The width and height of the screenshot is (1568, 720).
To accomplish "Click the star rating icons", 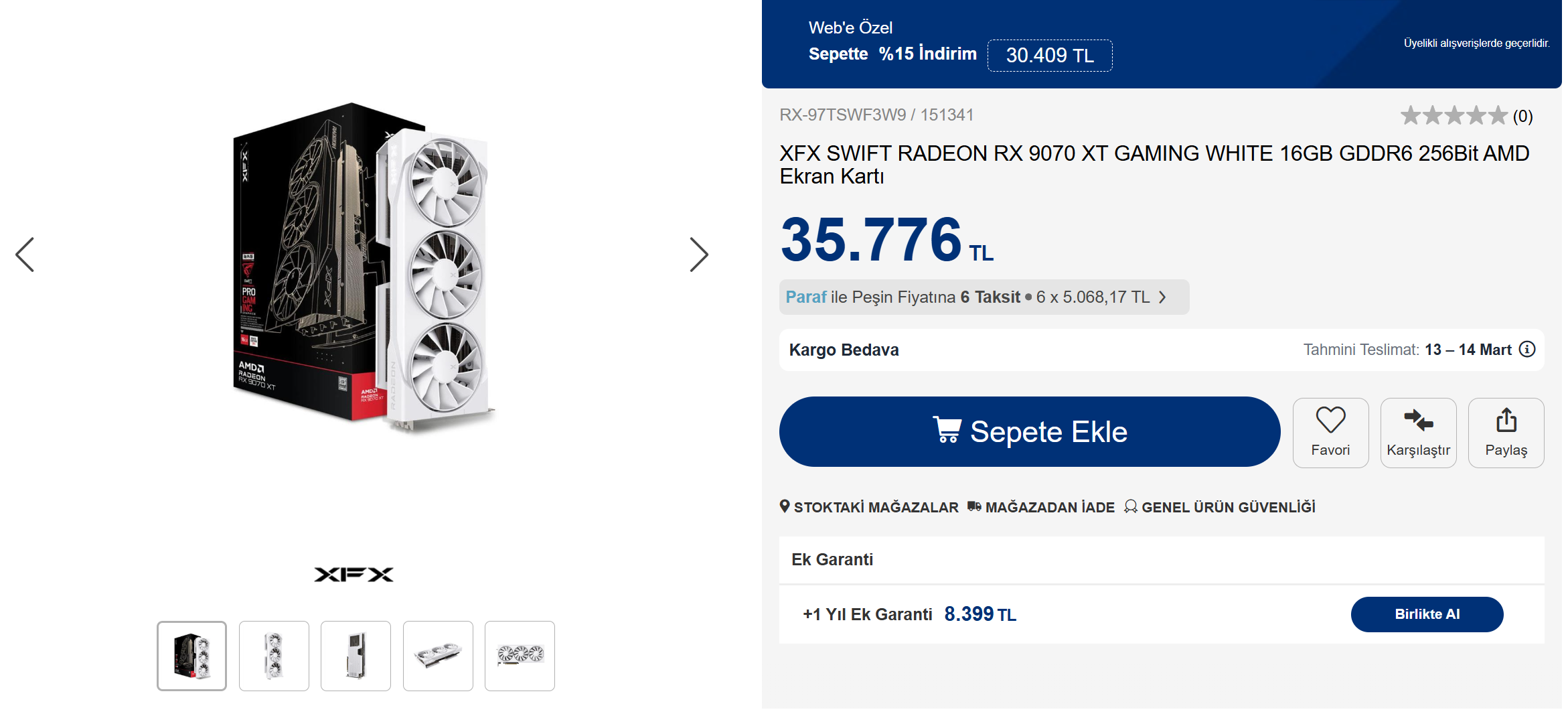I will pos(1454,115).
